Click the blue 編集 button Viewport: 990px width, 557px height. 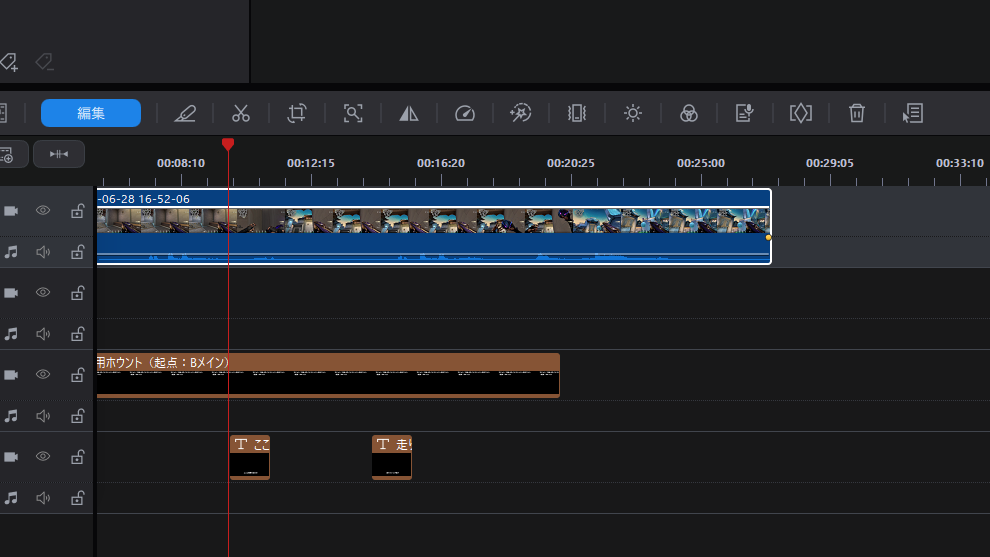point(91,113)
